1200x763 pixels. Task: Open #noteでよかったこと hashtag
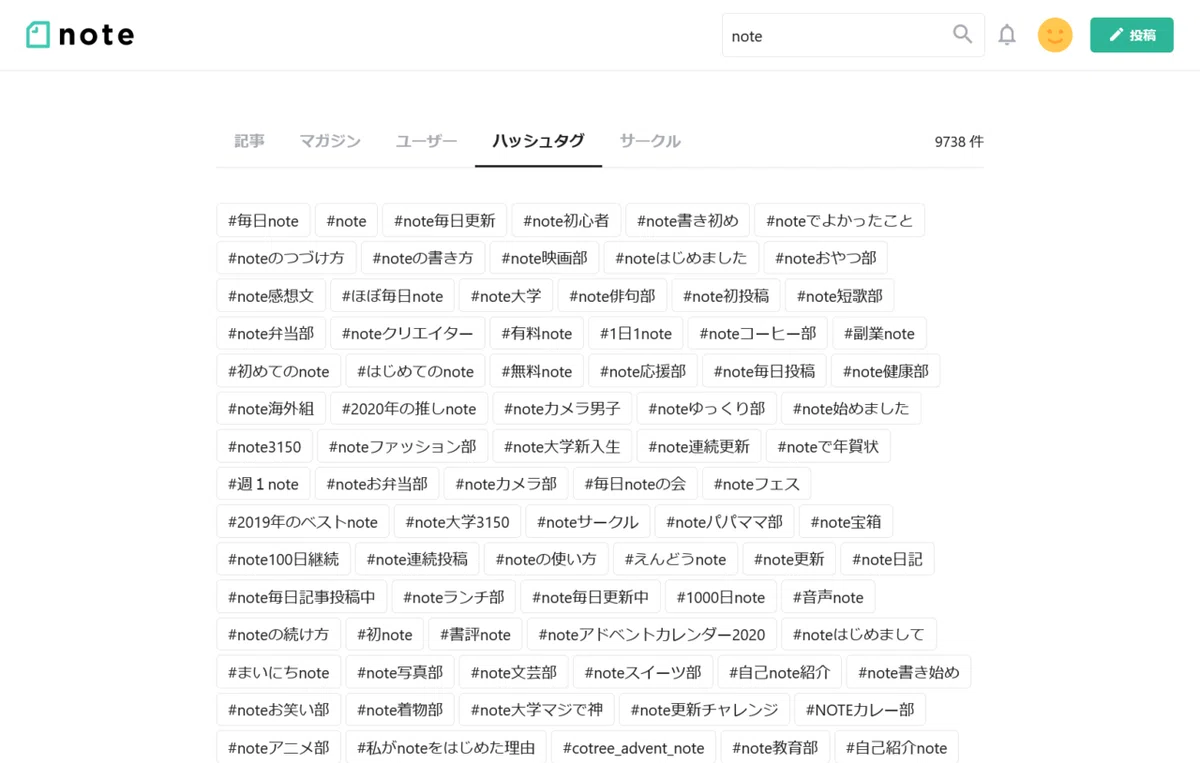pyautogui.click(x=840, y=221)
